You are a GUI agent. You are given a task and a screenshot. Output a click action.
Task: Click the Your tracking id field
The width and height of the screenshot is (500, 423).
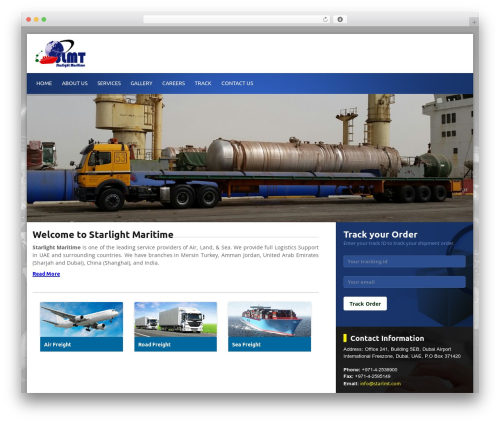click(x=404, y=262)
